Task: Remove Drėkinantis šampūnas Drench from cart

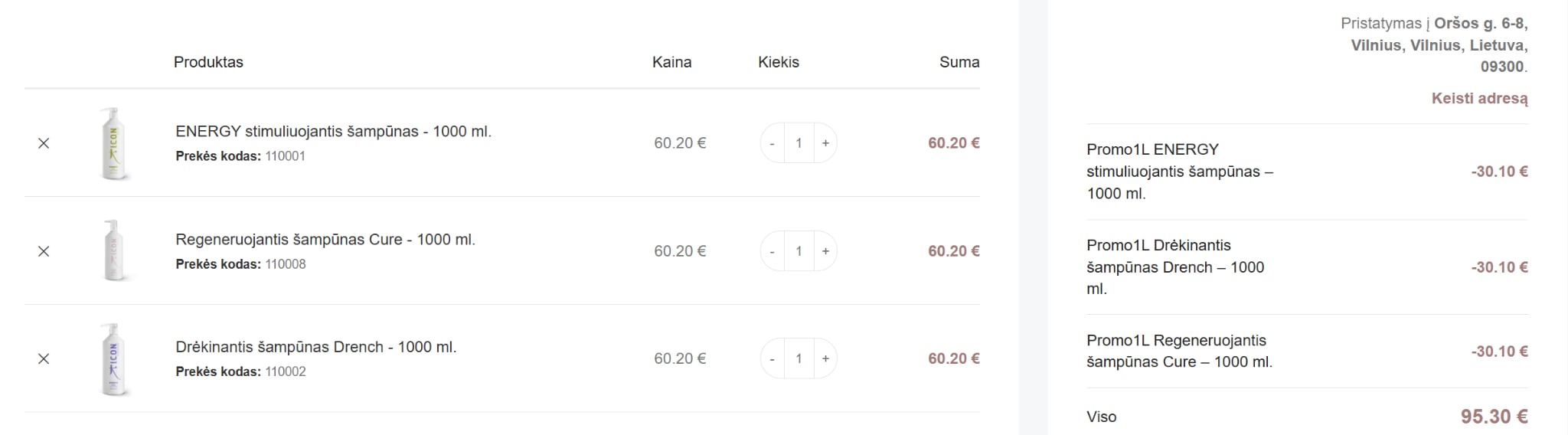Action: [44, 358]
